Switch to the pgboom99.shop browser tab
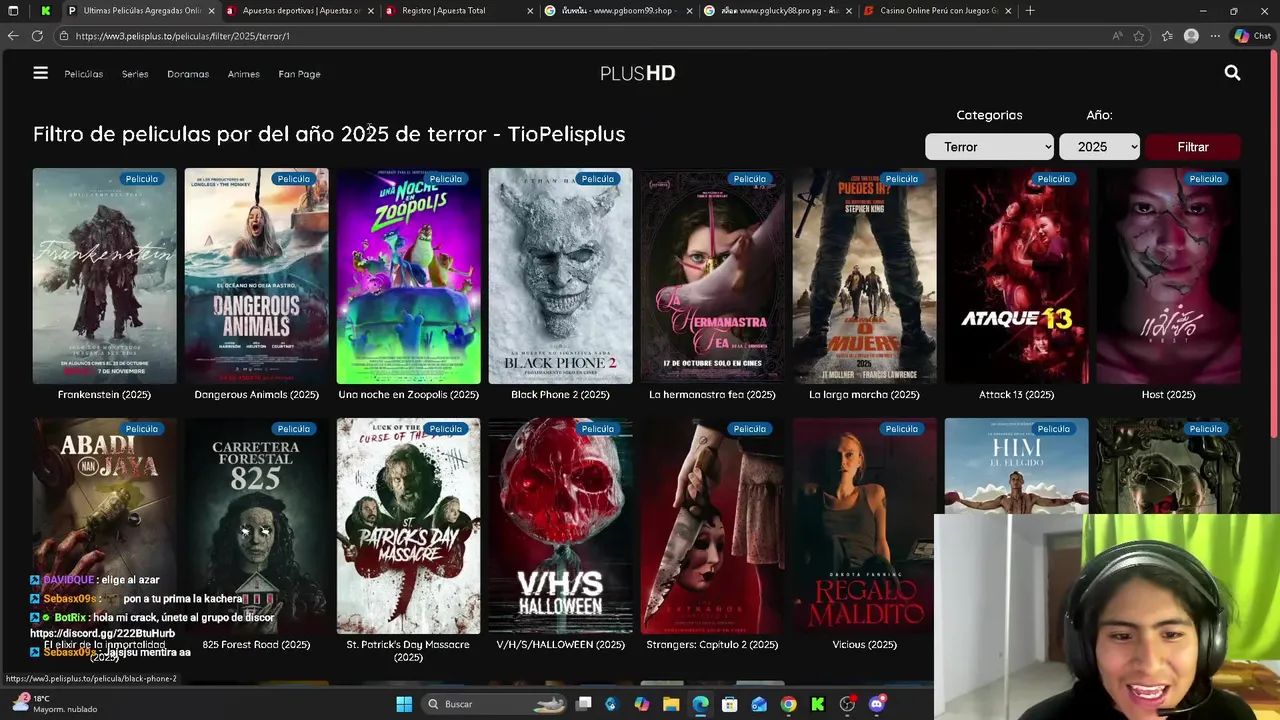This screenshot has width=1280, height=720. pyautogui.click(x=618, y=11)
